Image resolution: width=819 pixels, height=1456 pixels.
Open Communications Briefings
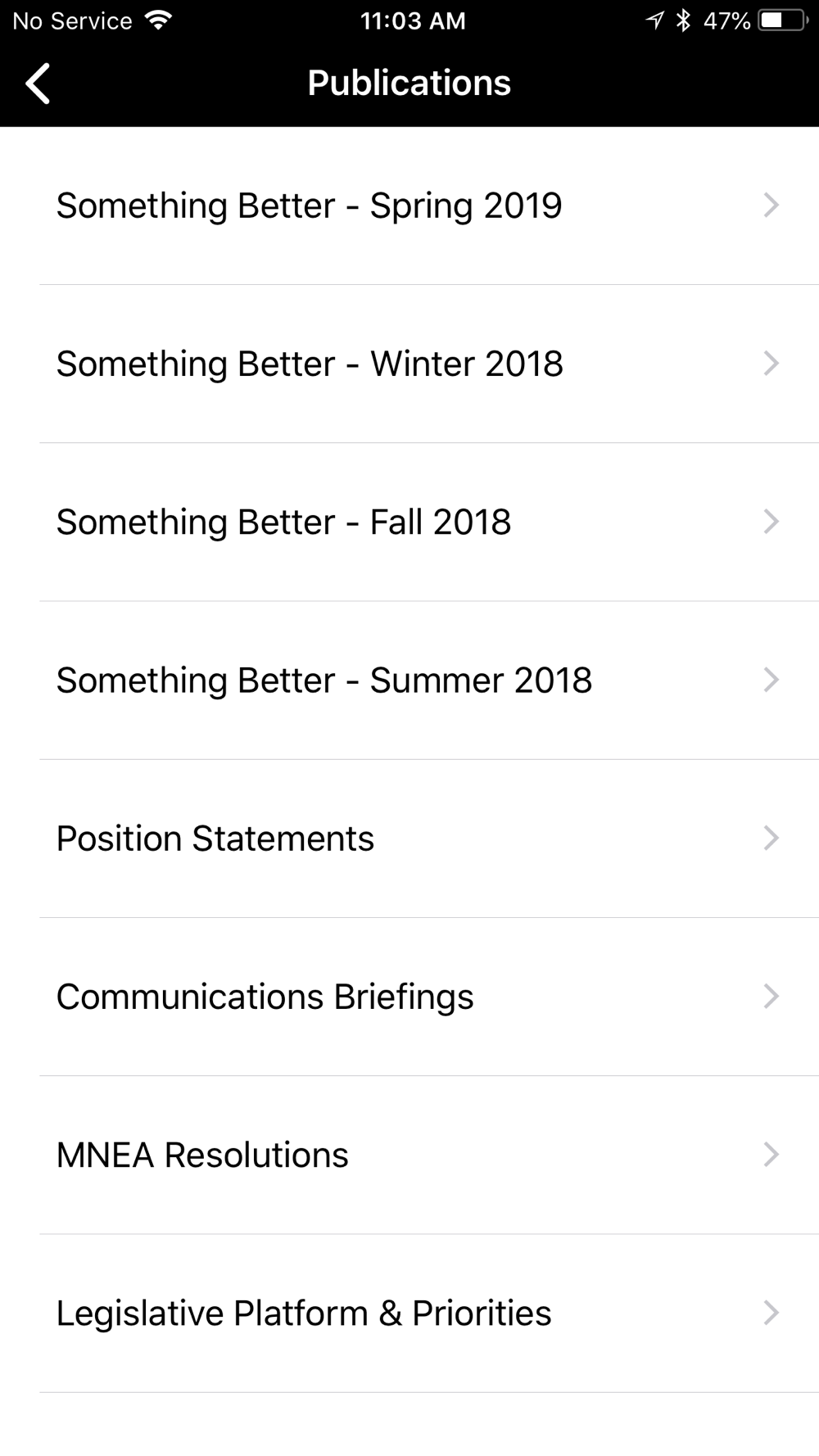(x=265, y=997)
